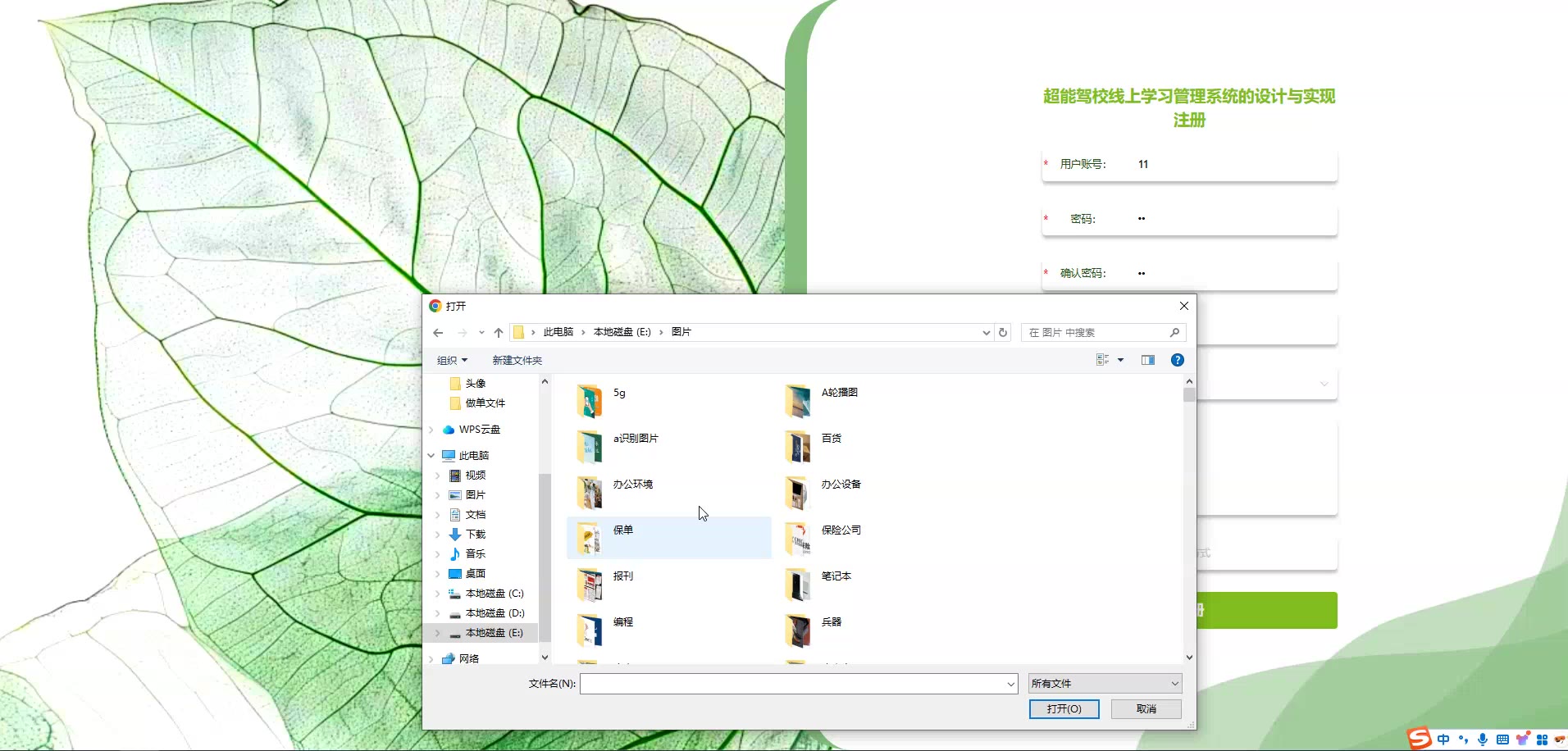Select the 报刊 folder icon
The height and width of the screenshot is (751, 1568).
(590, 585)
